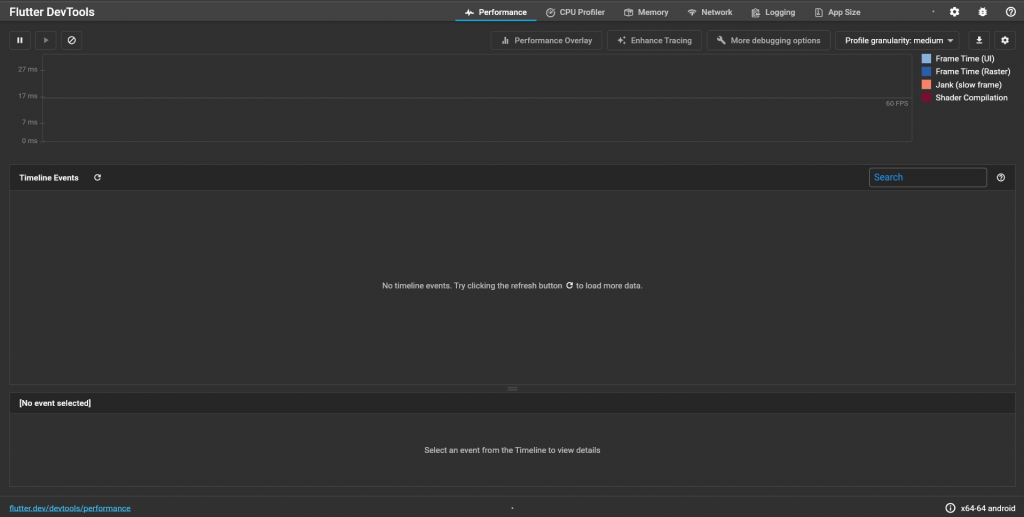Click the resume play icon
1024x517 pixels.
46,40
